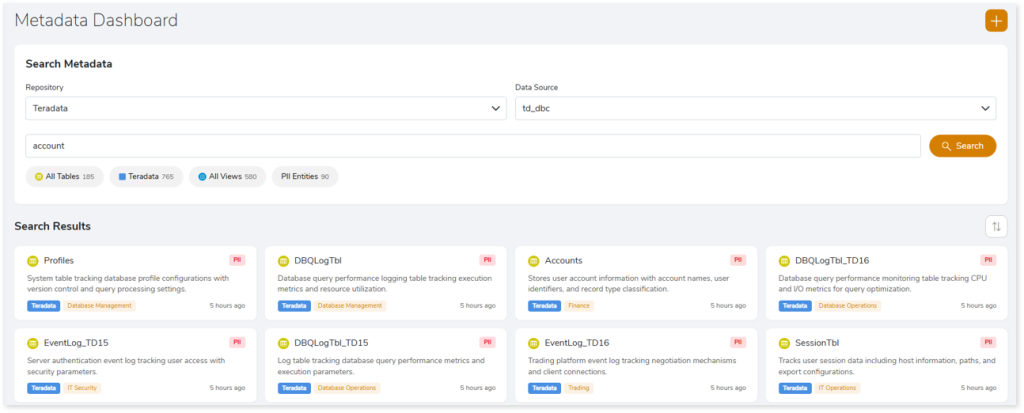Toggle the All Tables filter chip

point(64,177)
